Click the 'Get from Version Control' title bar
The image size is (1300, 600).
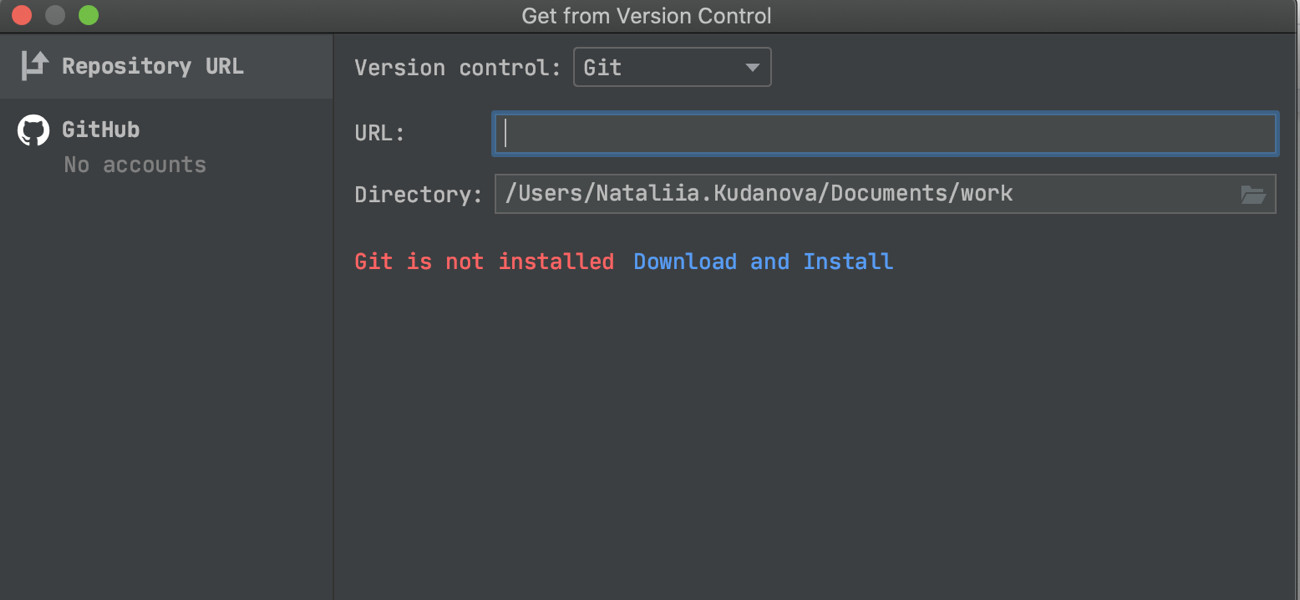(647, 16)
